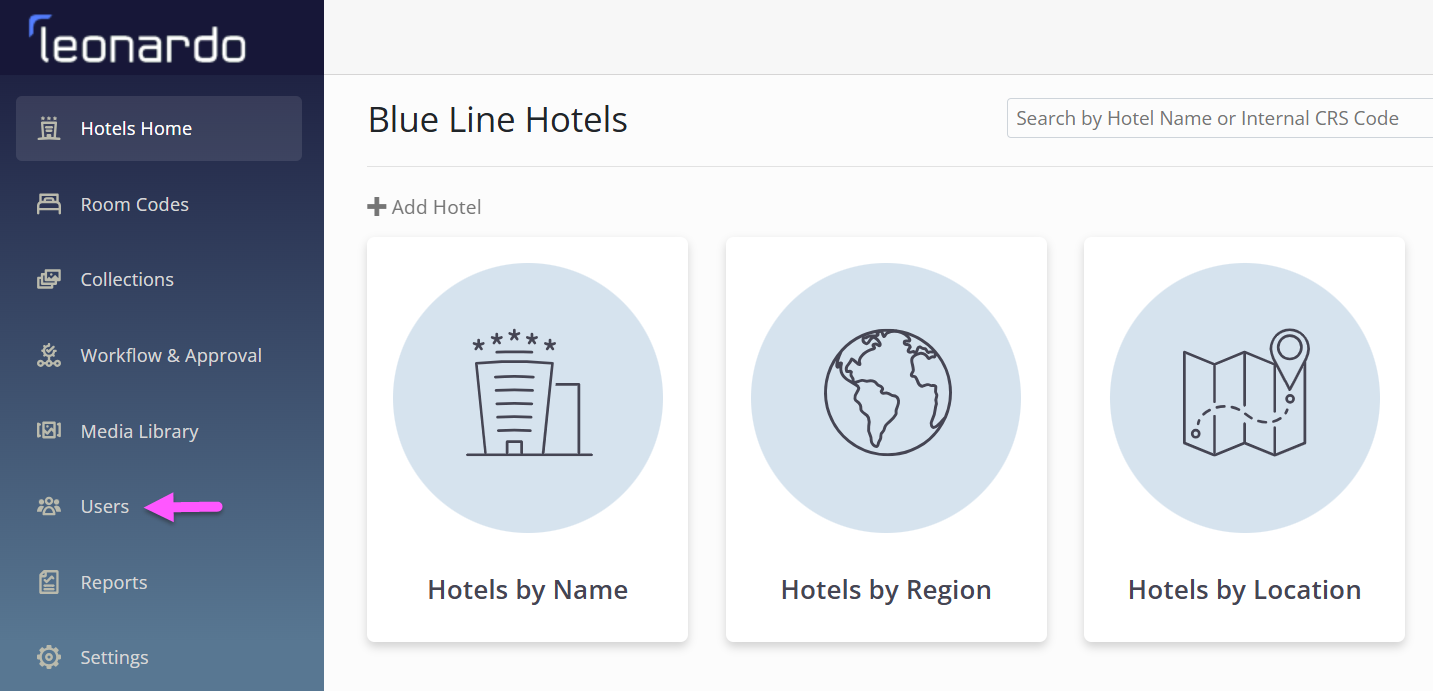Screen dimensions: 1433x691
Task: Open the Hotels by Region card
Action: pos(886,439)
